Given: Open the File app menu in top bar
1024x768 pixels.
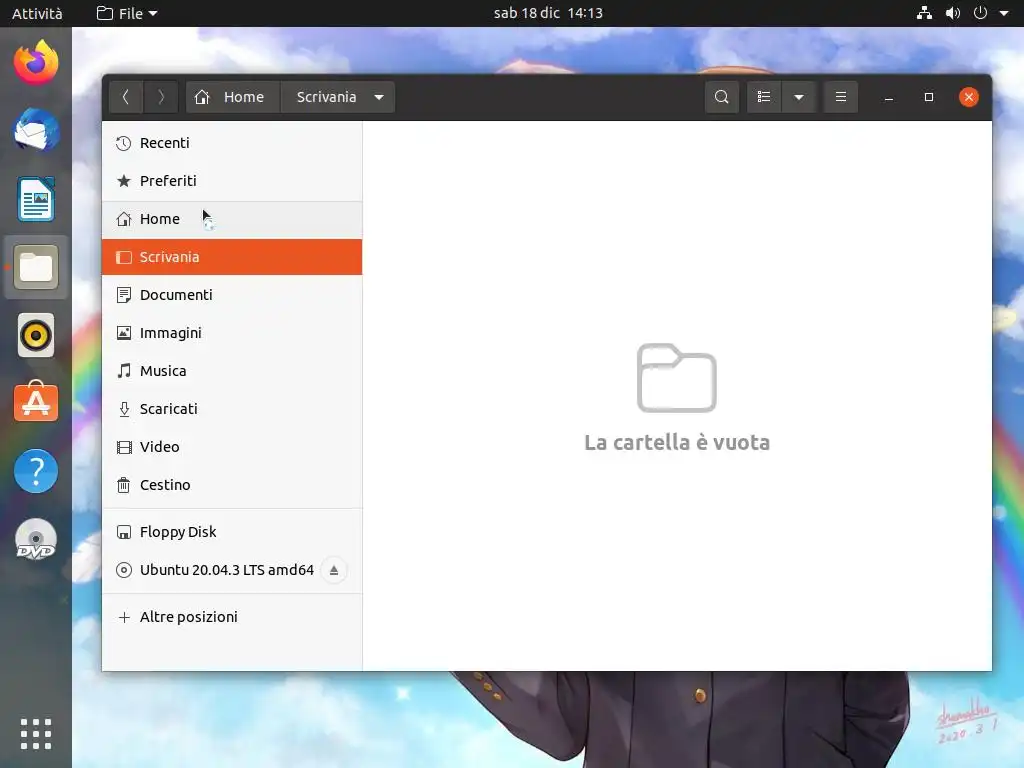Looking at the screenshot, I should coord(127,13).
